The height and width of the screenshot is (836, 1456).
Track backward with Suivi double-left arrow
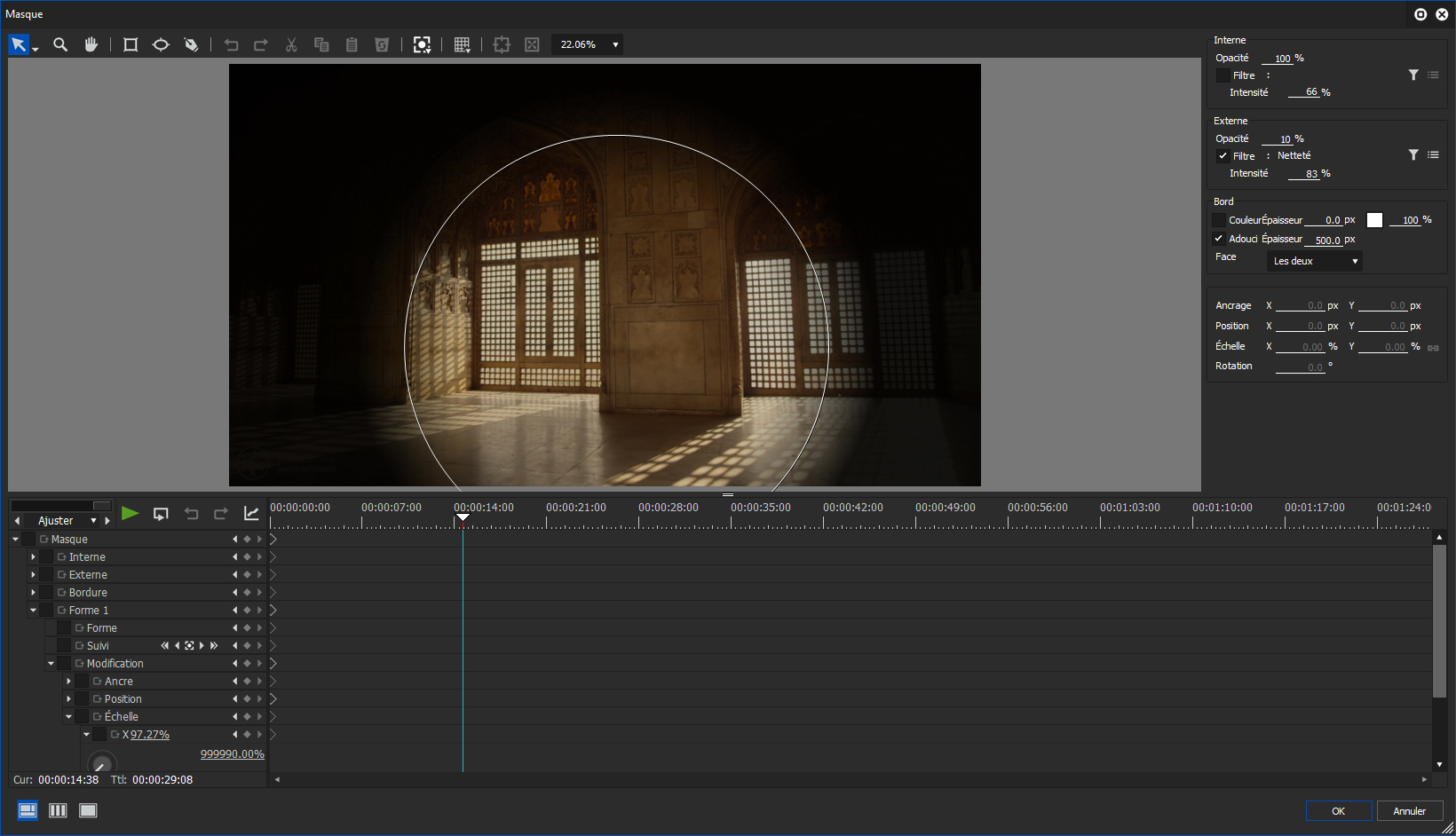click(164, 645)
